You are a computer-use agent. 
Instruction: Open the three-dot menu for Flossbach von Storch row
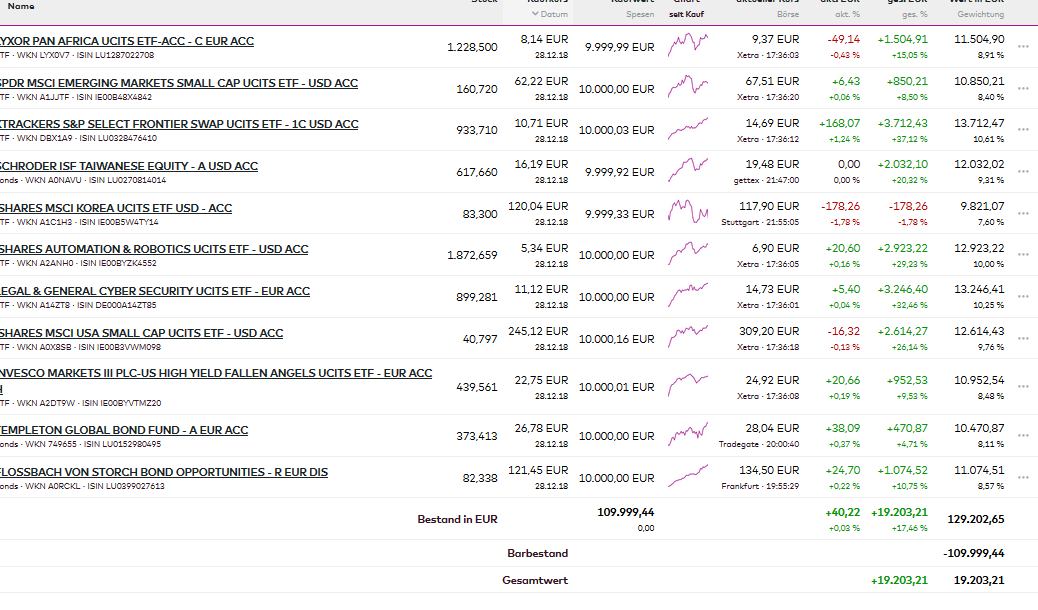pos(1023,478)
